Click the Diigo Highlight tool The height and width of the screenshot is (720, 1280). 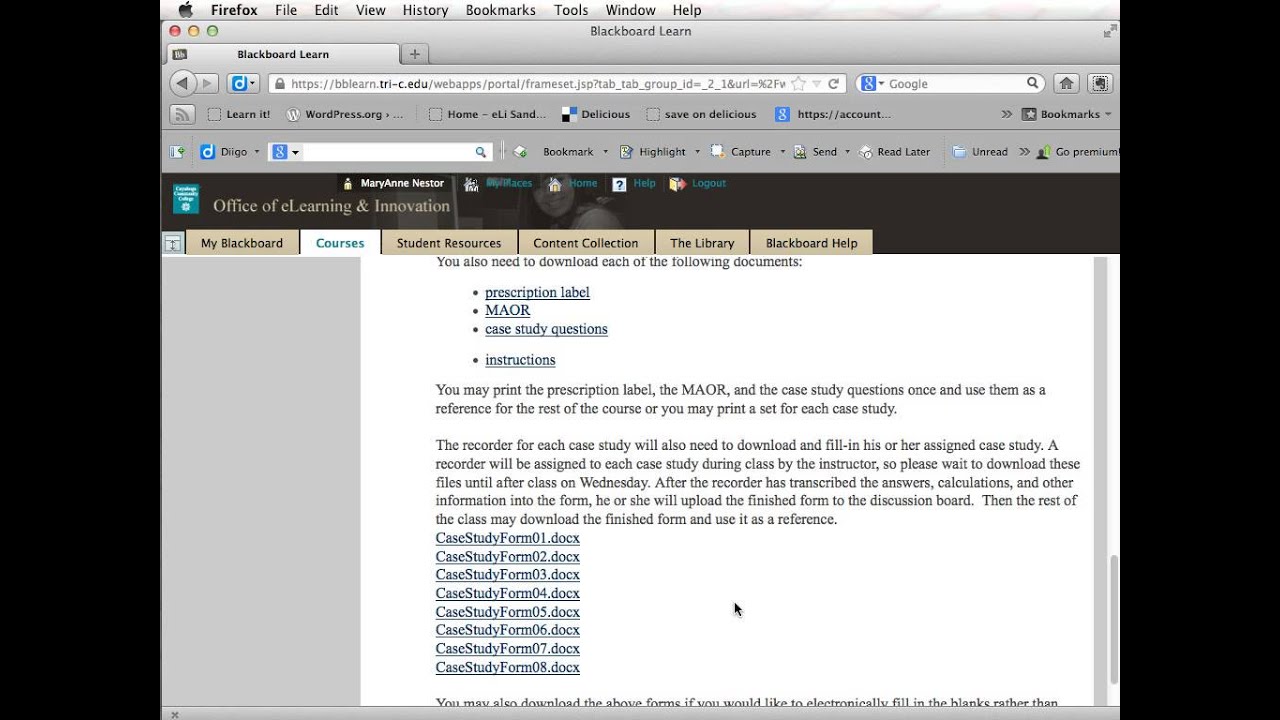click(653, 152)
